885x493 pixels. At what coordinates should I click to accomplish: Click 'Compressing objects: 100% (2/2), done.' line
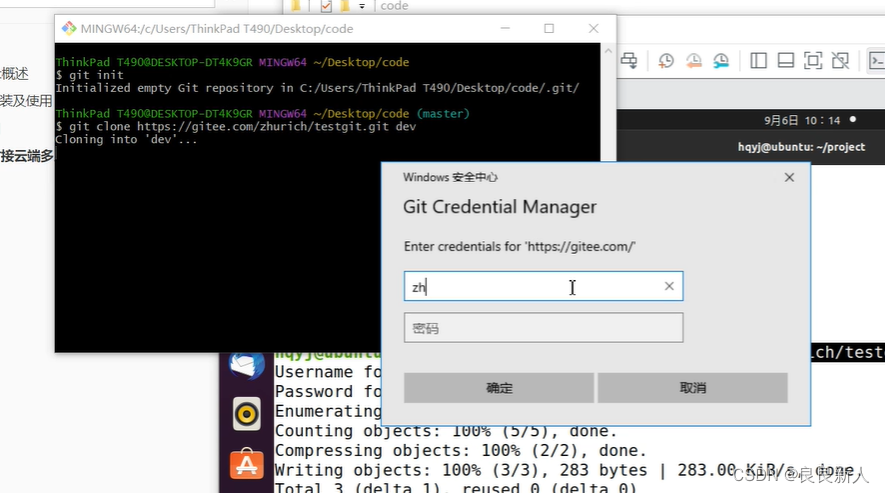461,451
